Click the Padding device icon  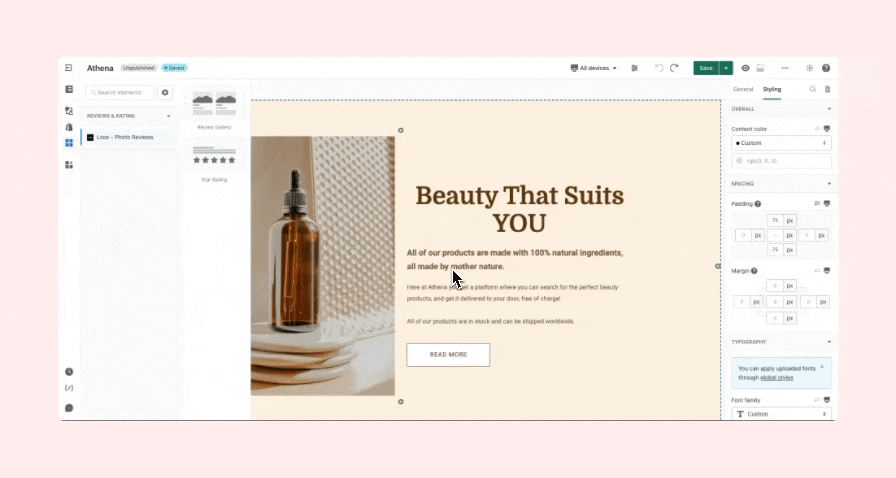click(826, 204)
